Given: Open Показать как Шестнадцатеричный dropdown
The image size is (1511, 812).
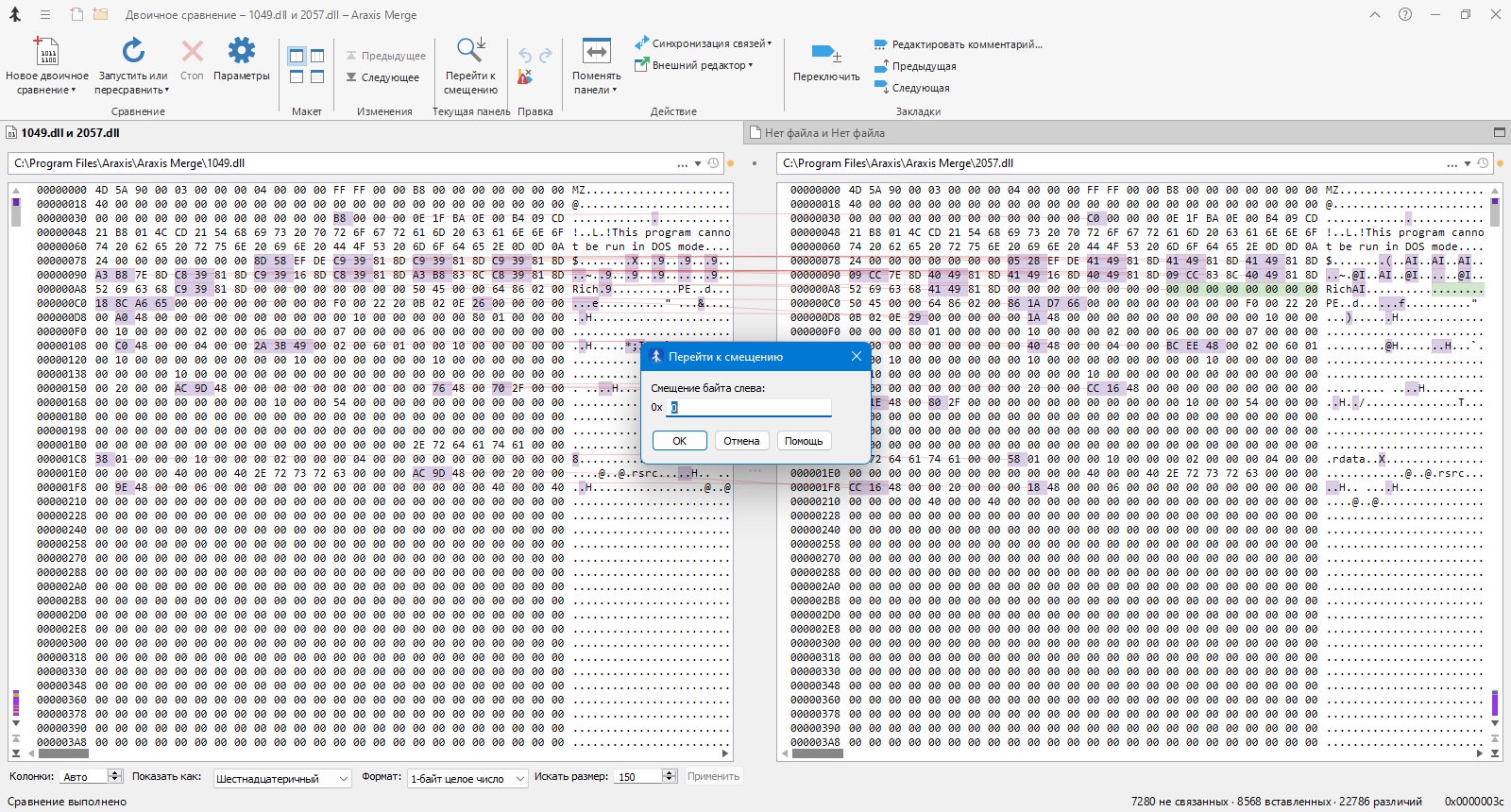Looking at the screenshot, I should click(x=282, y=778).
